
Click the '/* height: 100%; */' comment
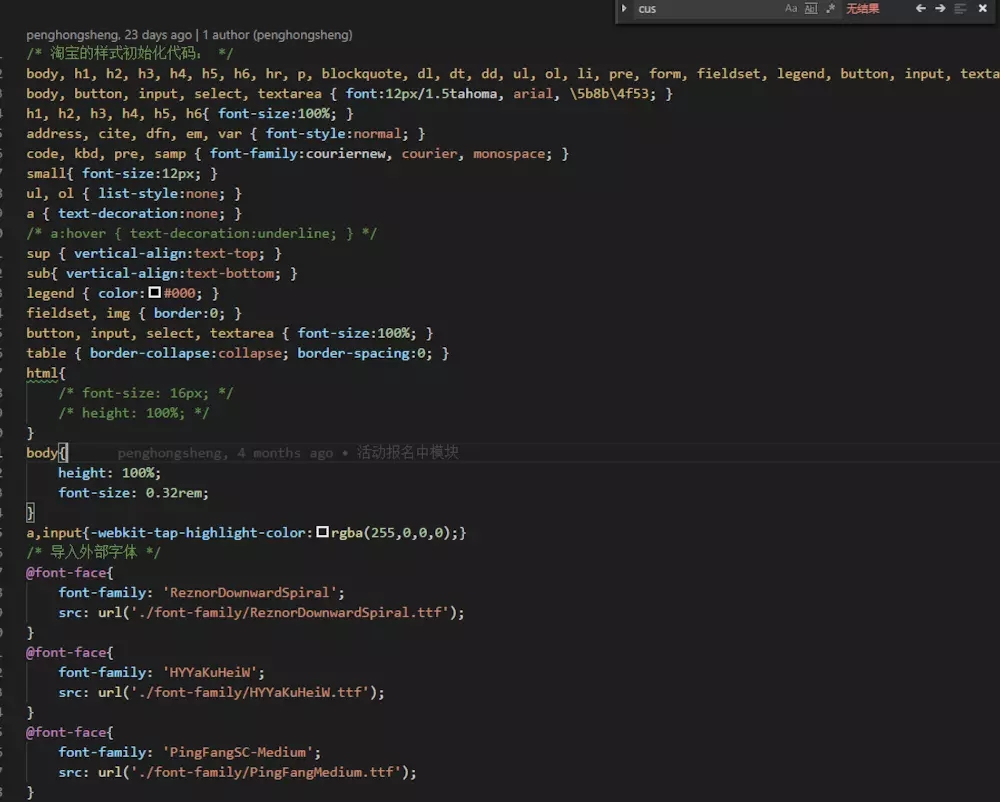133,412
